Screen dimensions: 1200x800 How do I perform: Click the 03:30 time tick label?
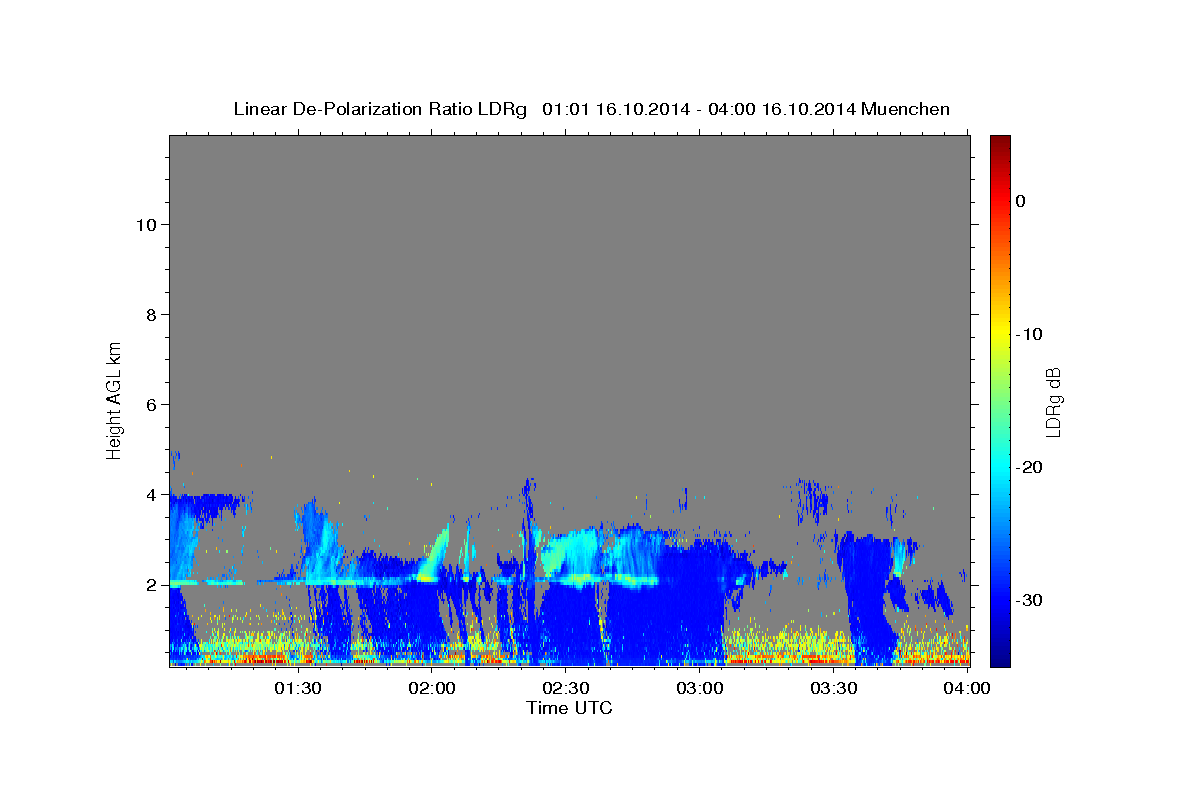pos(834,688)
